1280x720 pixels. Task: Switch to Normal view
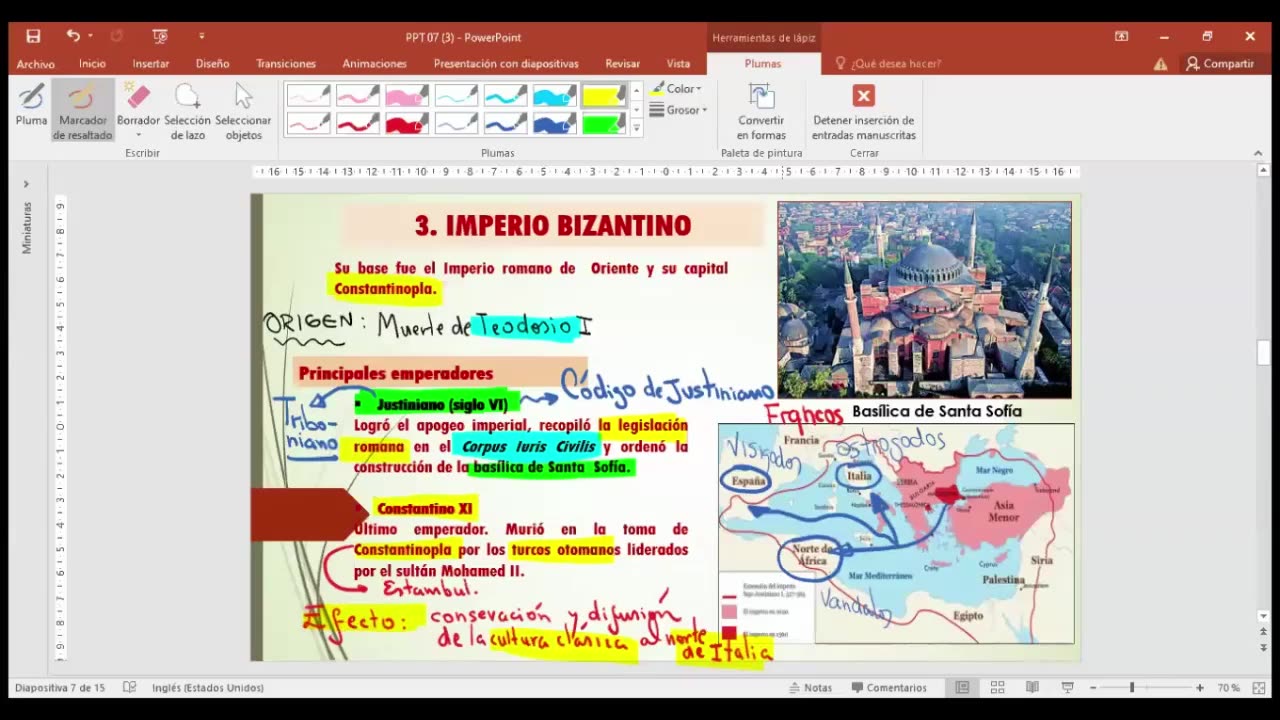coord(962,688)
